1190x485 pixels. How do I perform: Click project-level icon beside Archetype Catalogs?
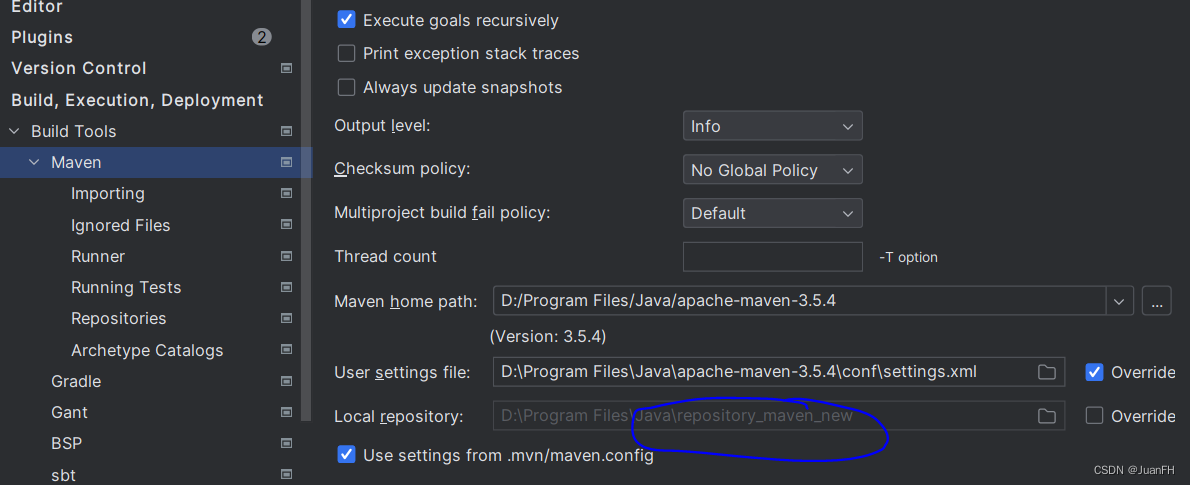[x=286, y=350]
